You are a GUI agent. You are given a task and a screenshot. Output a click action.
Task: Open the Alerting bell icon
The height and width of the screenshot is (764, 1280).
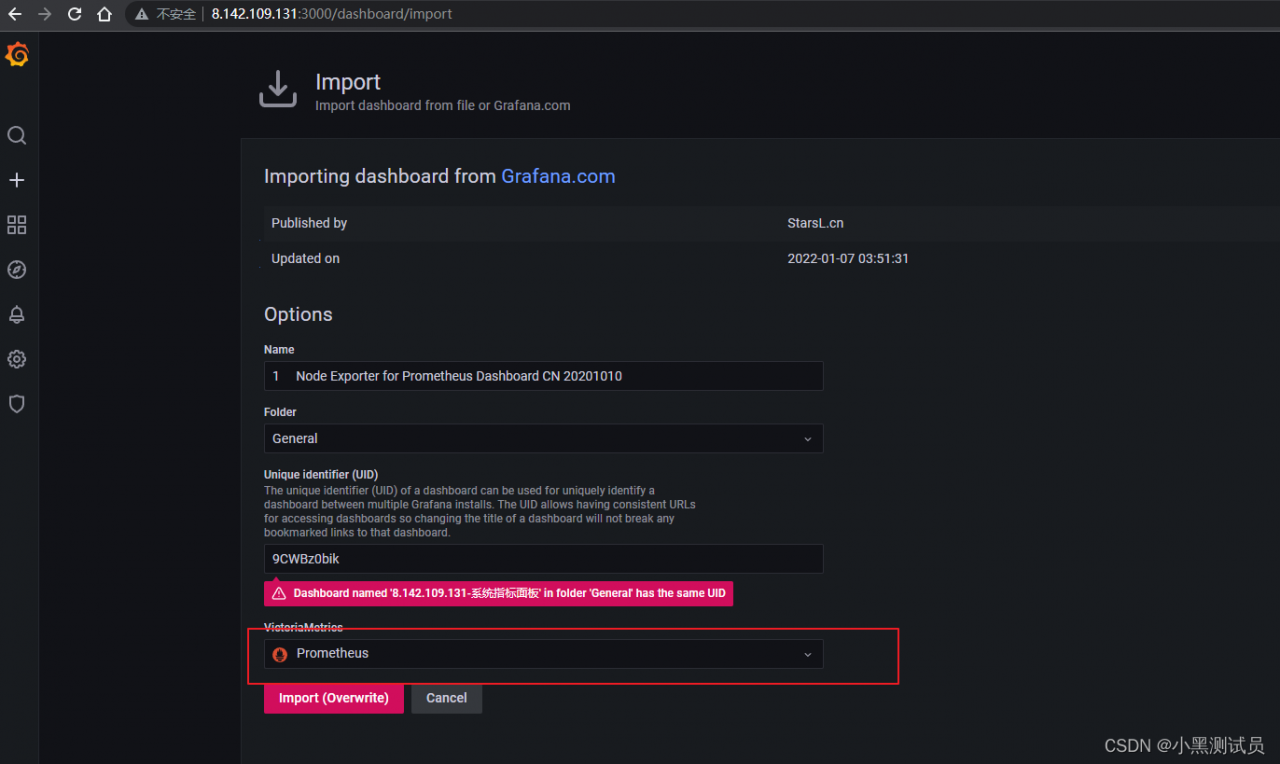(x=17, y=314)
